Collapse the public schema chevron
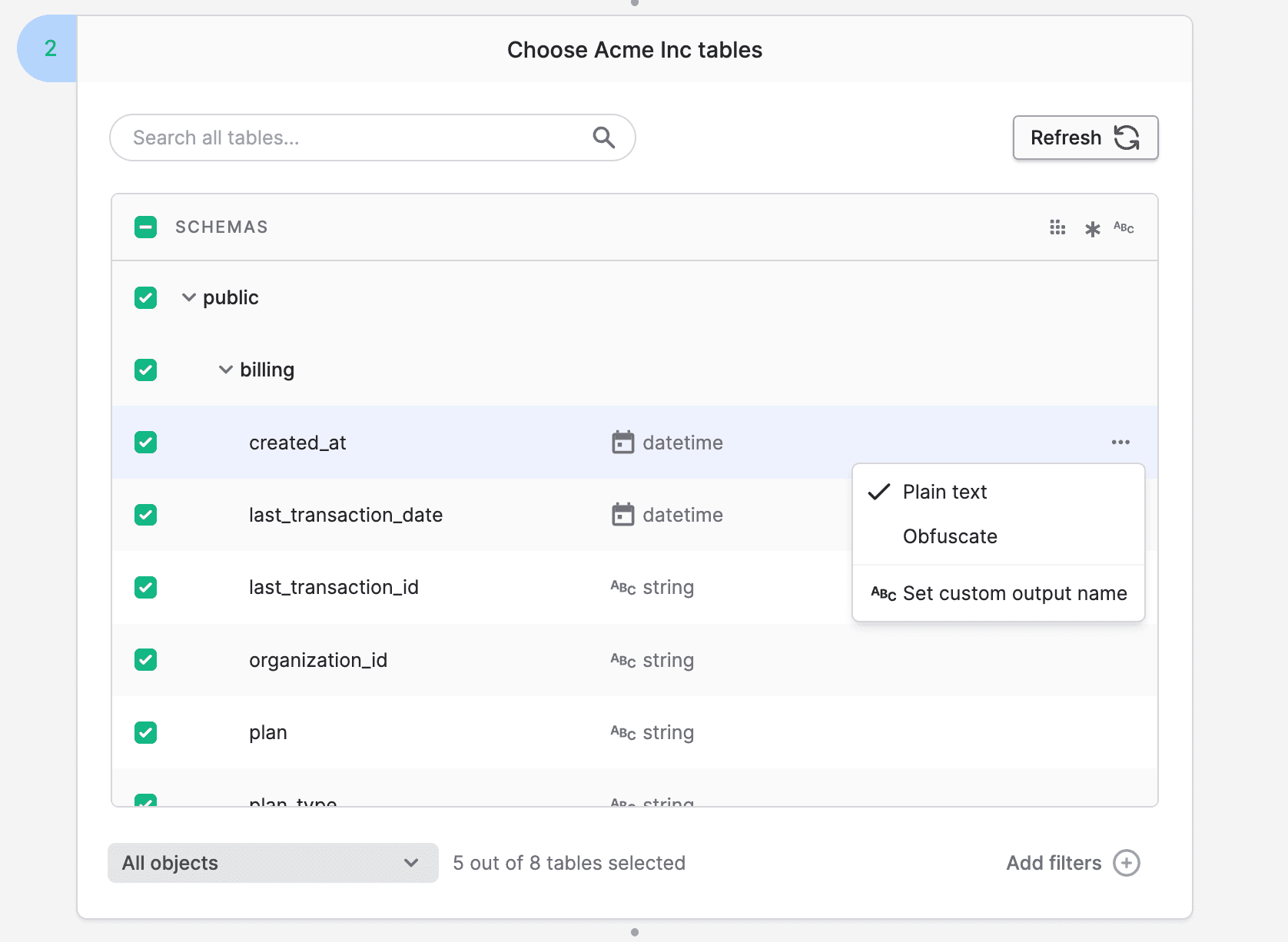The image size is (1288, 942). [x=188, y=297]
